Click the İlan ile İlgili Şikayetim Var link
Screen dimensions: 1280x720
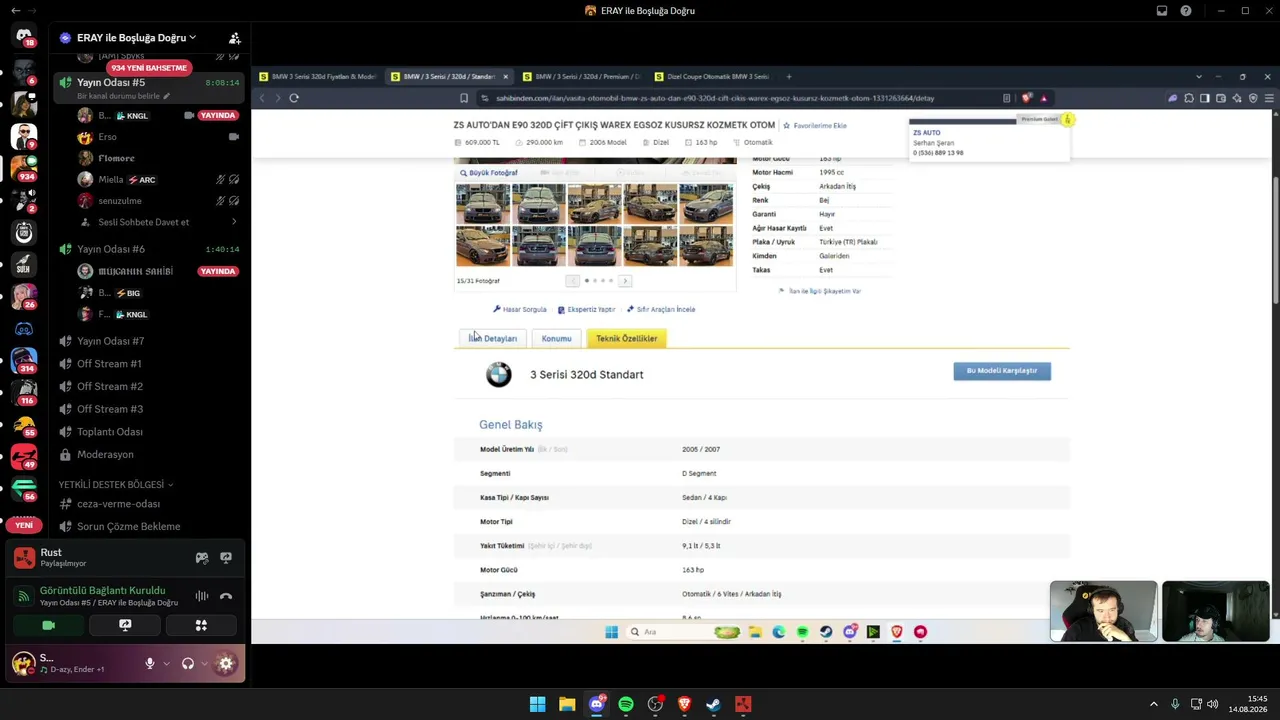(824, 291)
